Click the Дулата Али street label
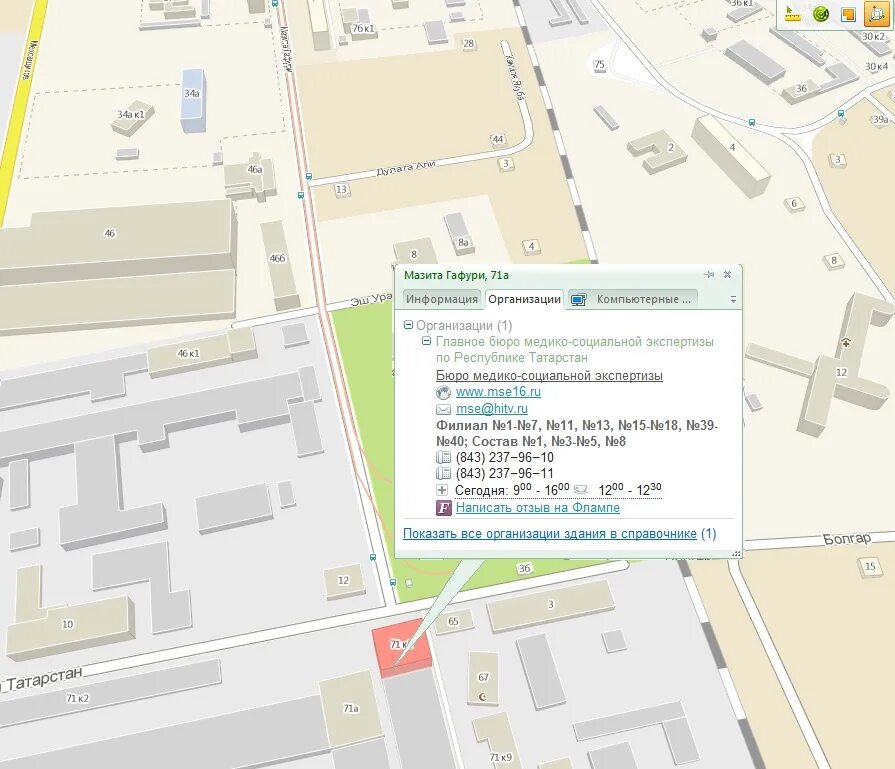 click(x=406, y=168)
